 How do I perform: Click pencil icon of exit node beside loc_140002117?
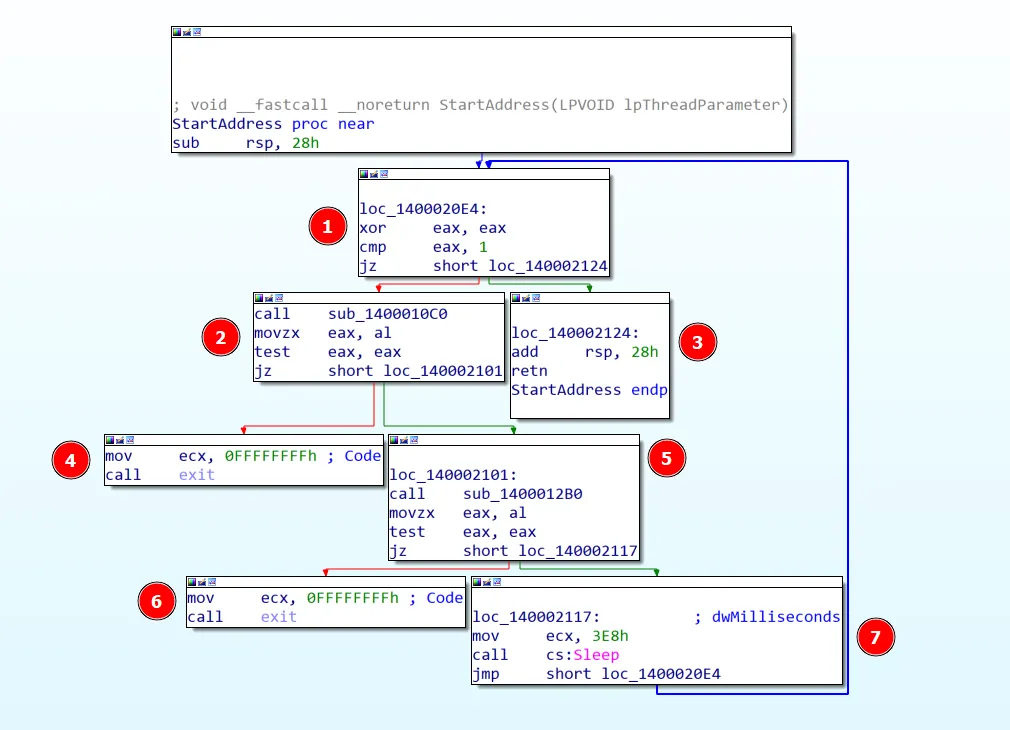point(202,582)
